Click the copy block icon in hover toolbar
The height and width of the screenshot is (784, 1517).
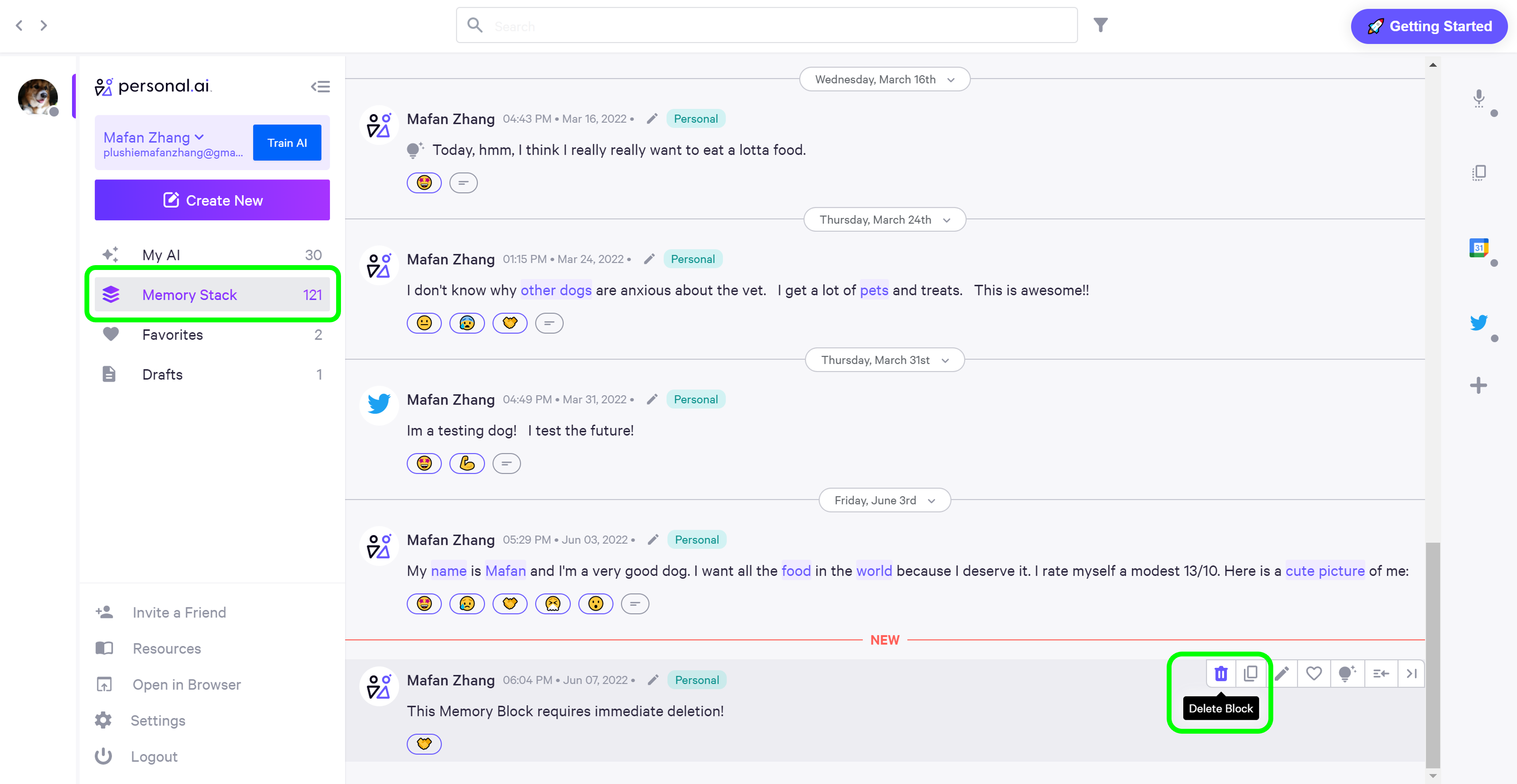pyautogui.click(x=1250, y=673)
